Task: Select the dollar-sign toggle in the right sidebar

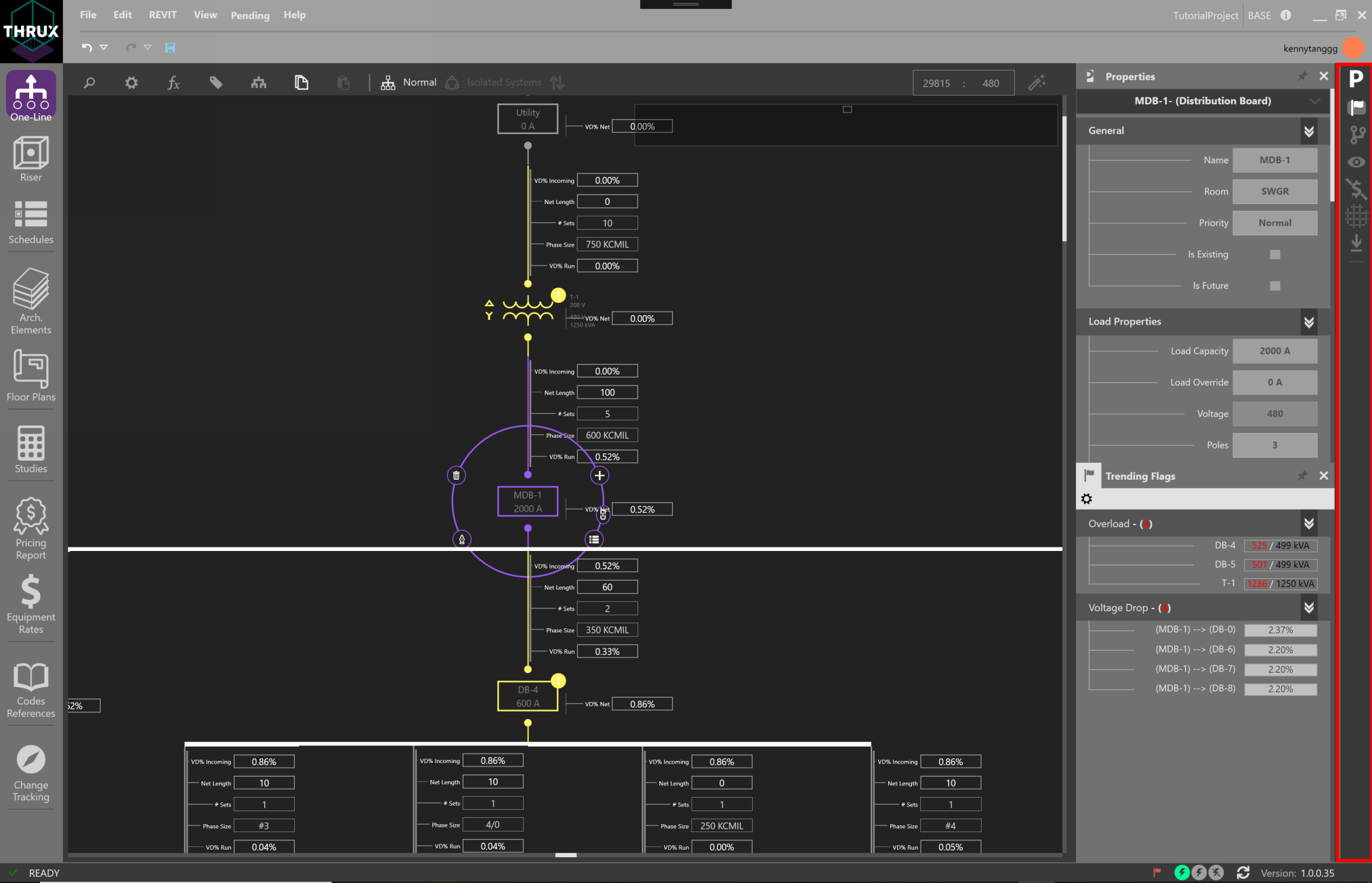Action: click(x=1357, y=190)
